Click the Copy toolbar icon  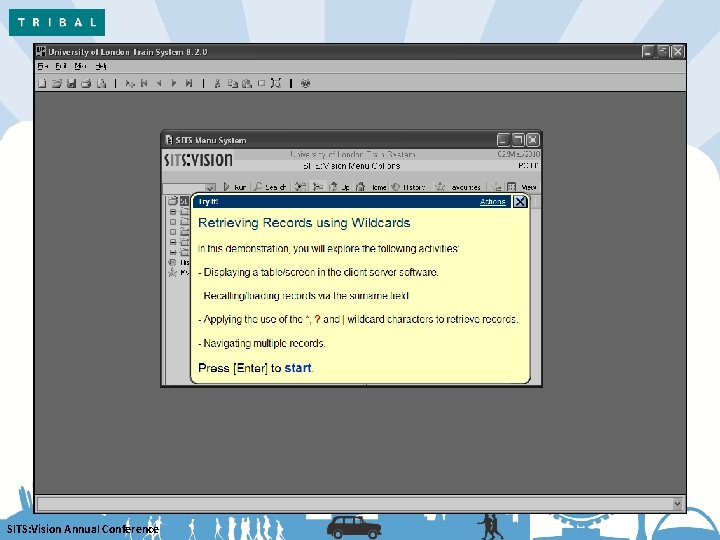tap(233, 83)
